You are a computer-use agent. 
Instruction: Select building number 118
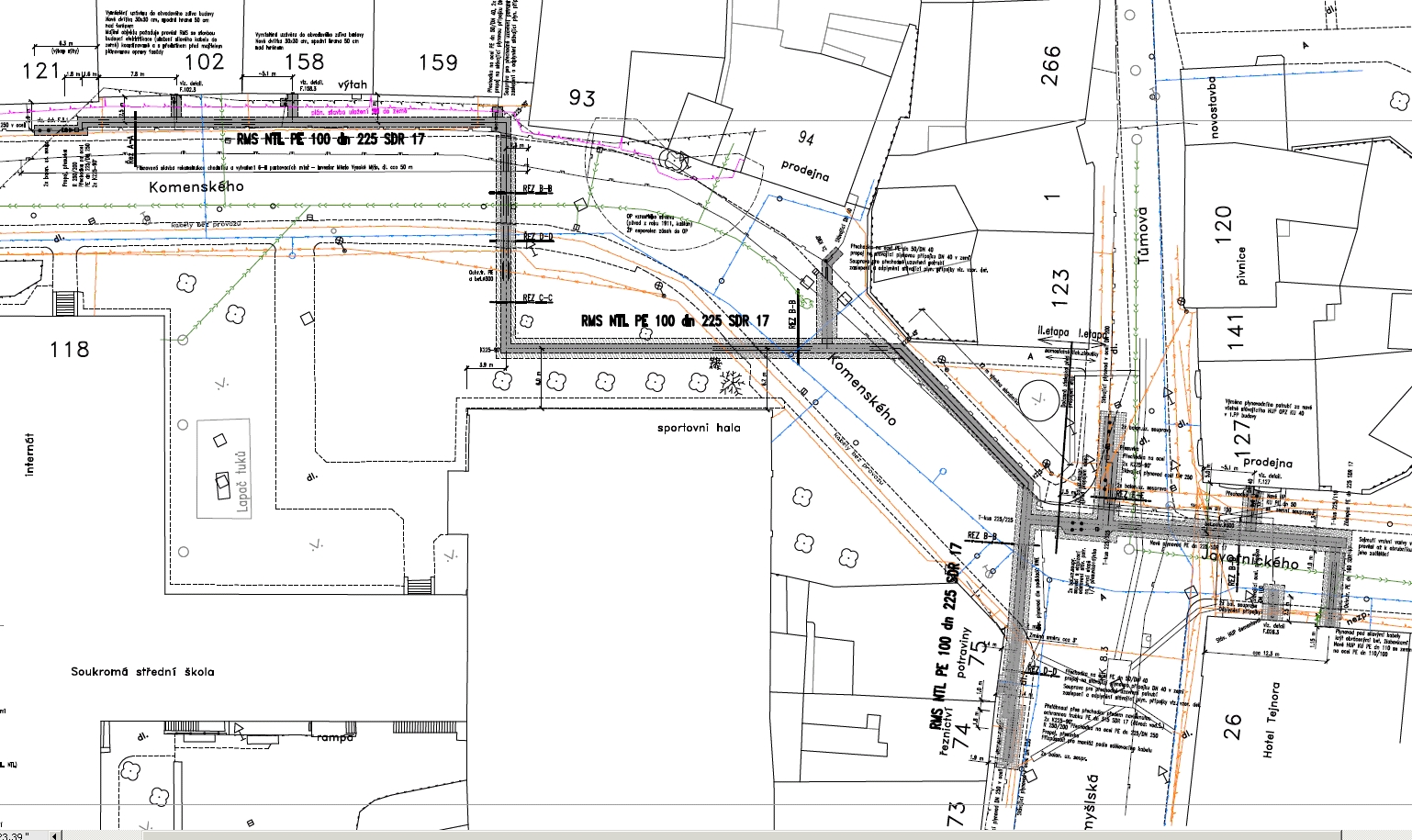pyautogui.click(x=70, y=350)
